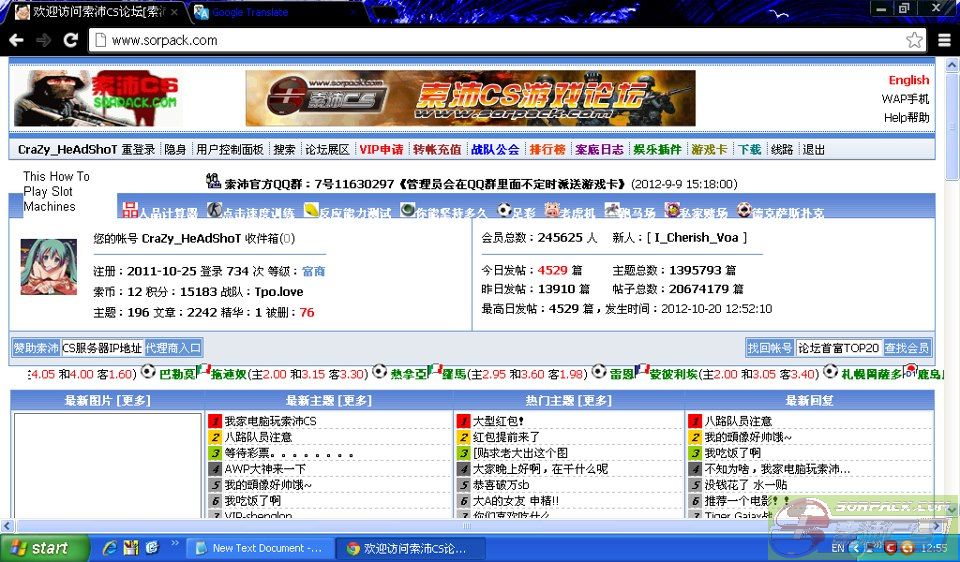Screen dimensions: 960x562
Task: Reload the page with the refresh icon
Action: click(x=71, y=40)
